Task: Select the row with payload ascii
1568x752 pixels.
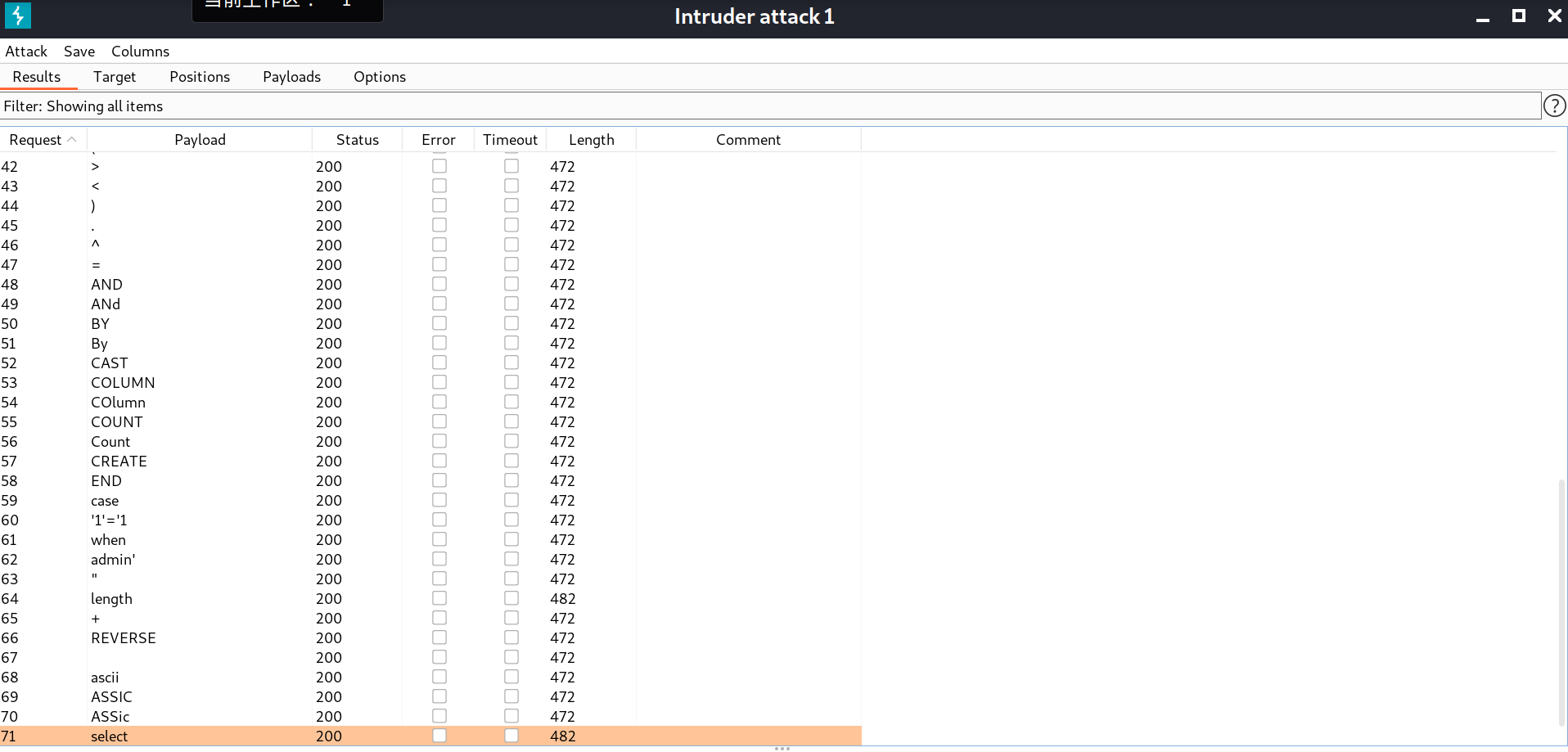Action: click(x=430, y=677)
